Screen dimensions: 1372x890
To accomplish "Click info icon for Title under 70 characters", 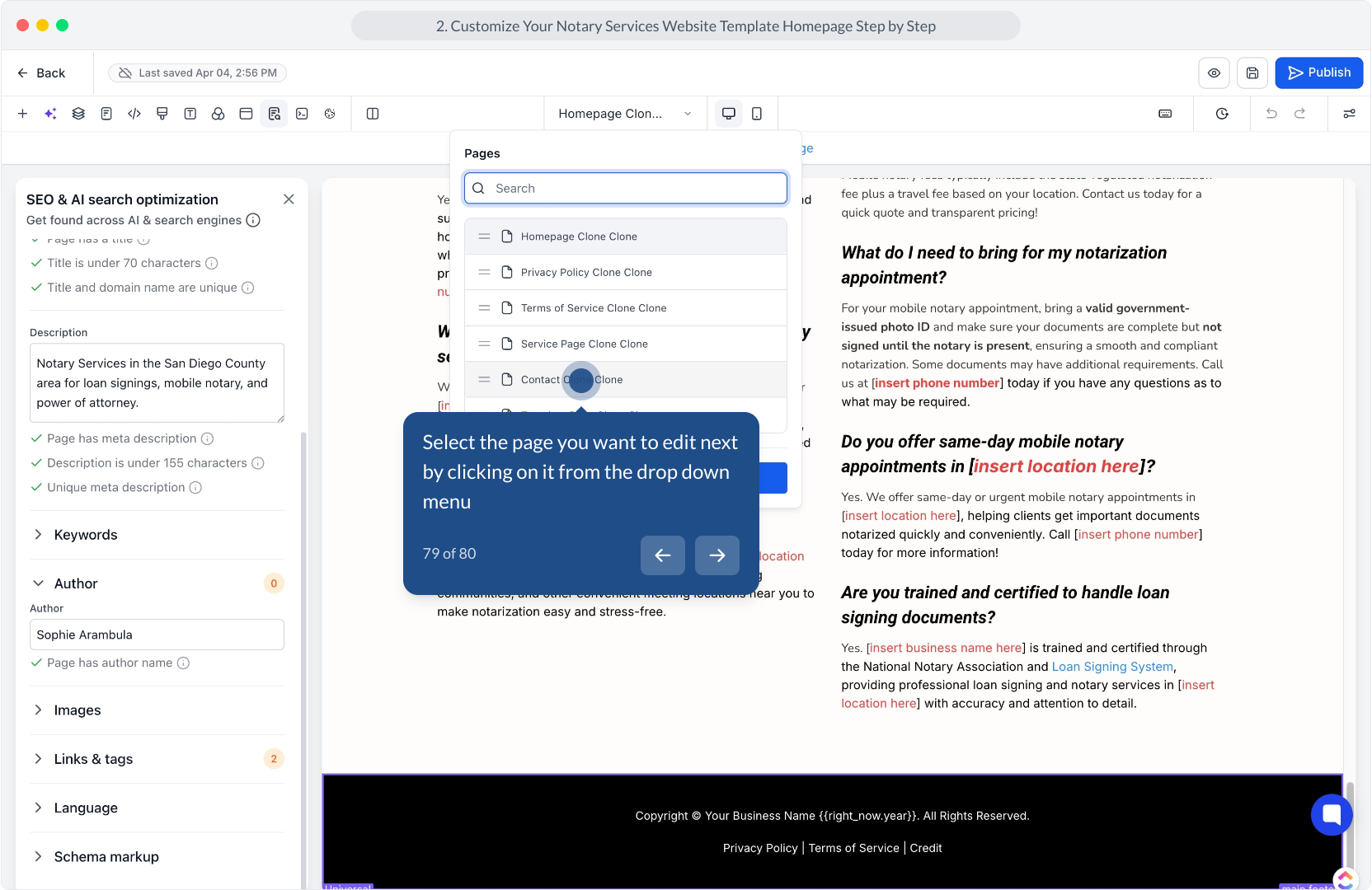I will tap(212, 263).
